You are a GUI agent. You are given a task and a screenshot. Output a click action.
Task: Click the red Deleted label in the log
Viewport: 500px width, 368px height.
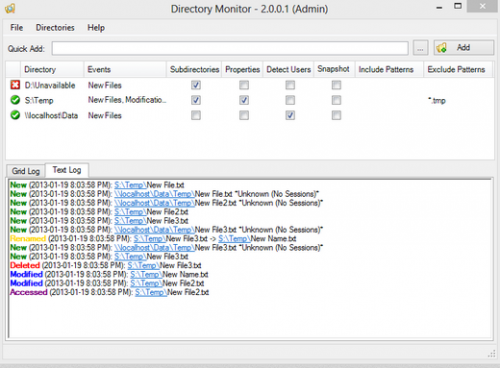(x=25, y=265)
